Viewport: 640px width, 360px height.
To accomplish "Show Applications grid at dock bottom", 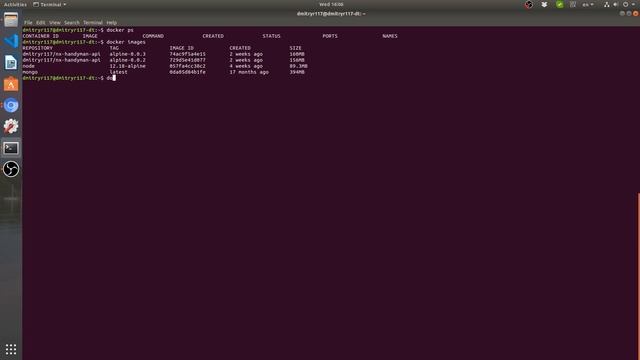I will [11, 349].
